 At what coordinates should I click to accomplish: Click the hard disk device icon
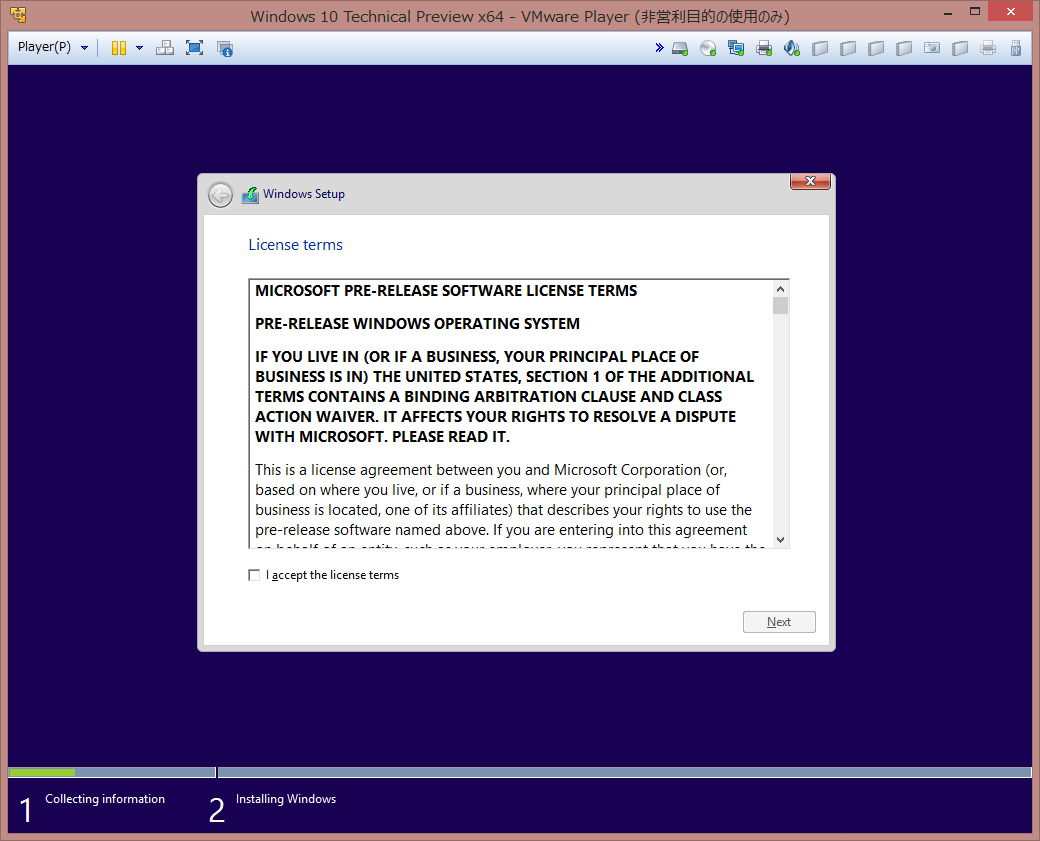click(680, 48)
